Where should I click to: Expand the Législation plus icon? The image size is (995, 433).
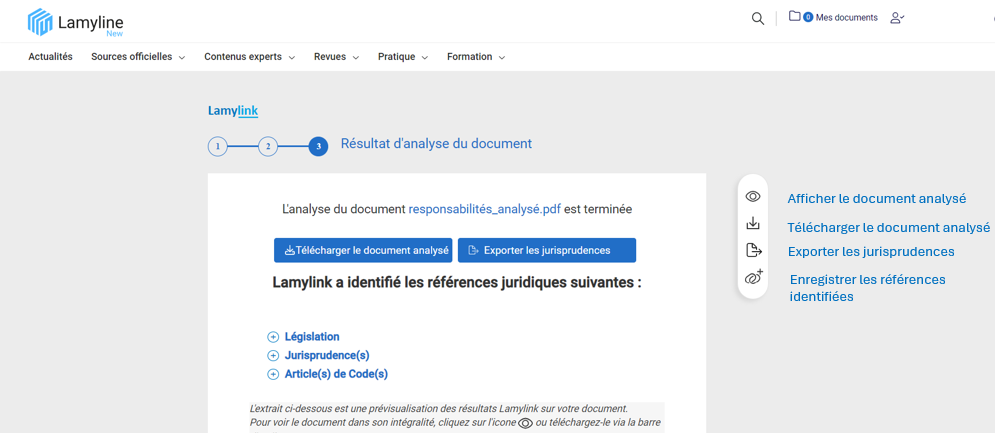point(273,337)
